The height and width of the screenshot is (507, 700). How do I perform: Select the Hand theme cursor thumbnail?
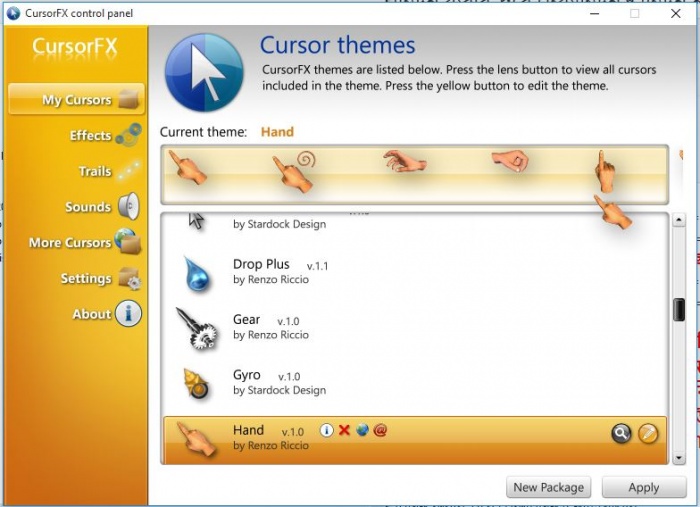point(196,439)
